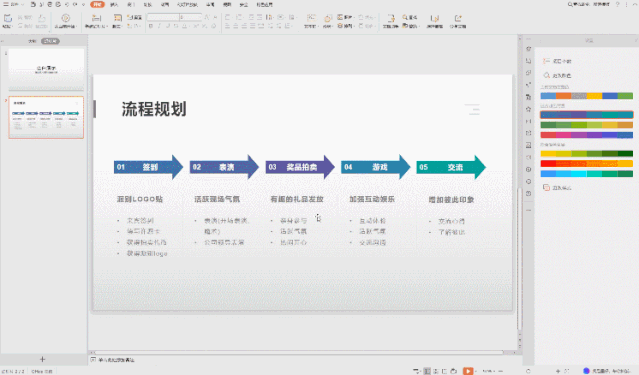Select the second slide thumbnail
This screenshot has height=375, width=639.
point(46,117)
